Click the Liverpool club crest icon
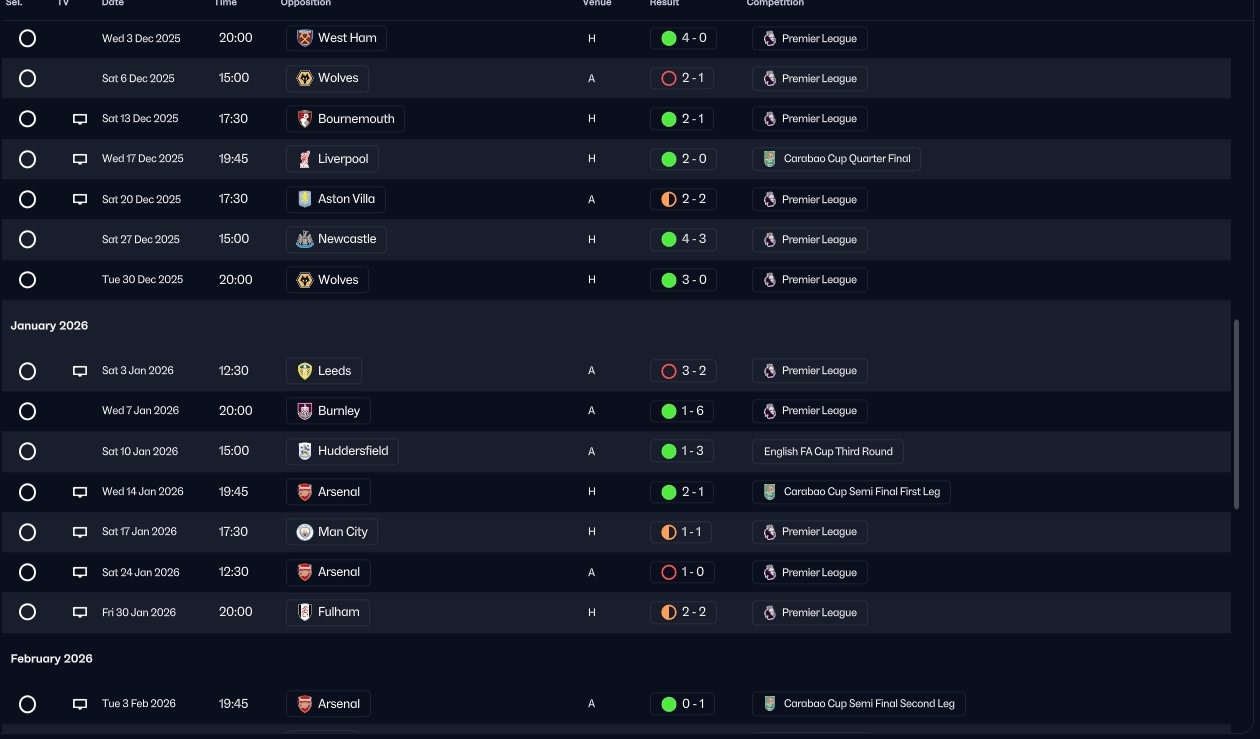 click(305, 159)
